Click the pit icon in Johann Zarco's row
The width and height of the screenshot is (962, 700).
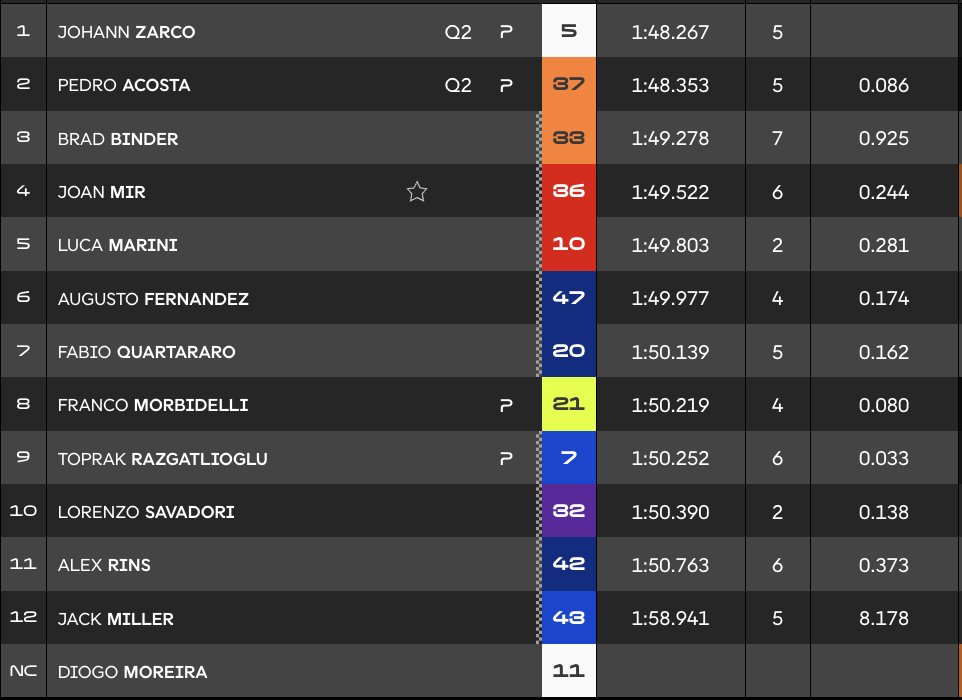(x=506, y=32)
